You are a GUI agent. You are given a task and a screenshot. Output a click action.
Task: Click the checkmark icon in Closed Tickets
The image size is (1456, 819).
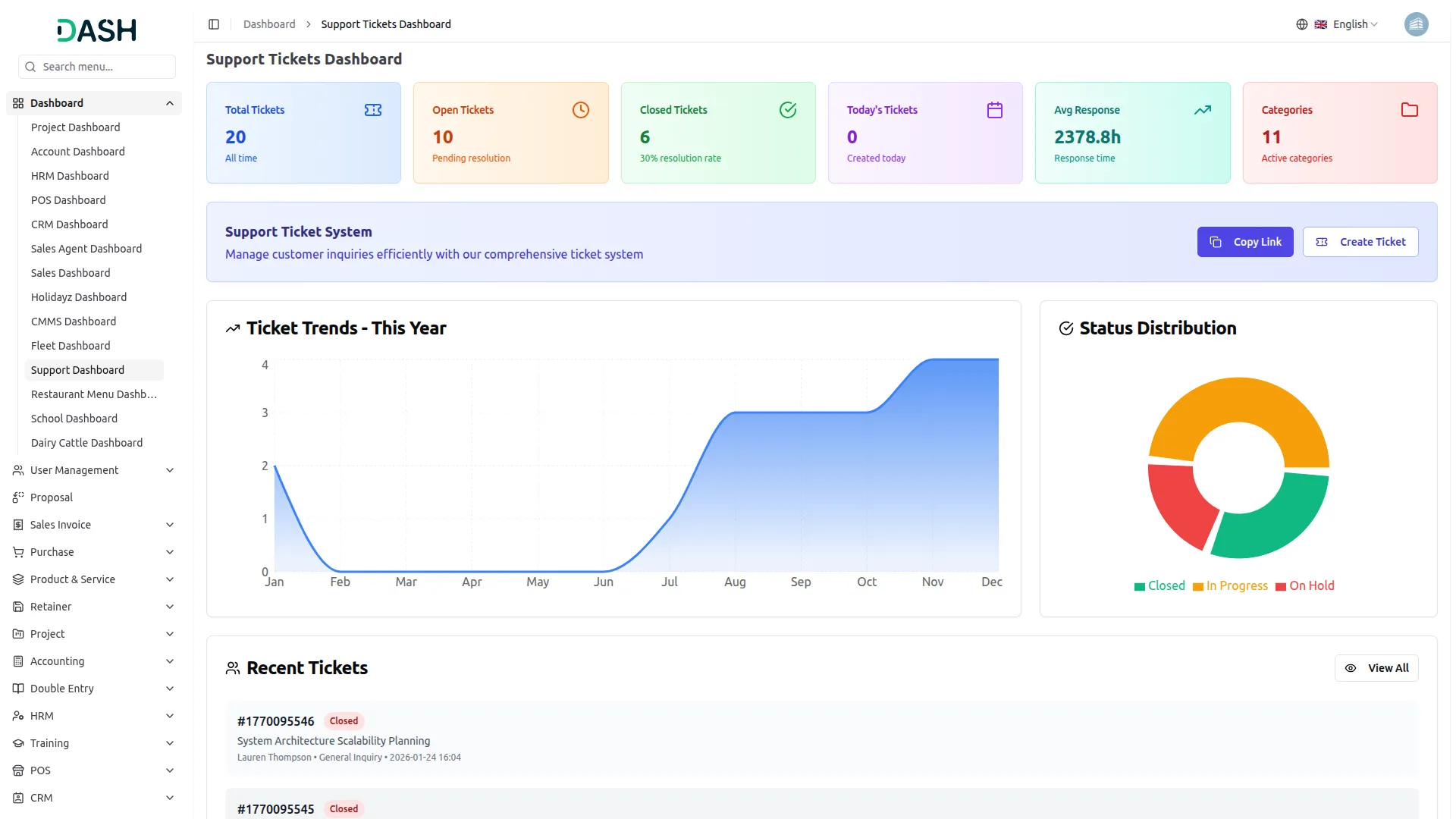(x=788, y=110)
